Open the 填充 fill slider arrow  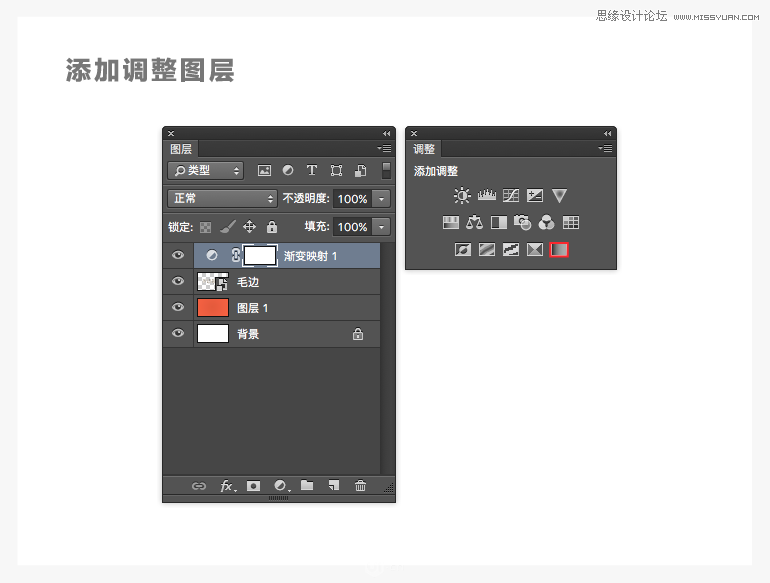pos(382,227)
